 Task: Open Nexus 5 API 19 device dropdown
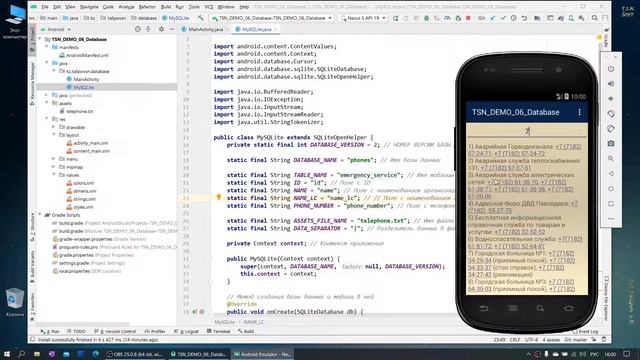pyautogui.click(x=363, y=18)
